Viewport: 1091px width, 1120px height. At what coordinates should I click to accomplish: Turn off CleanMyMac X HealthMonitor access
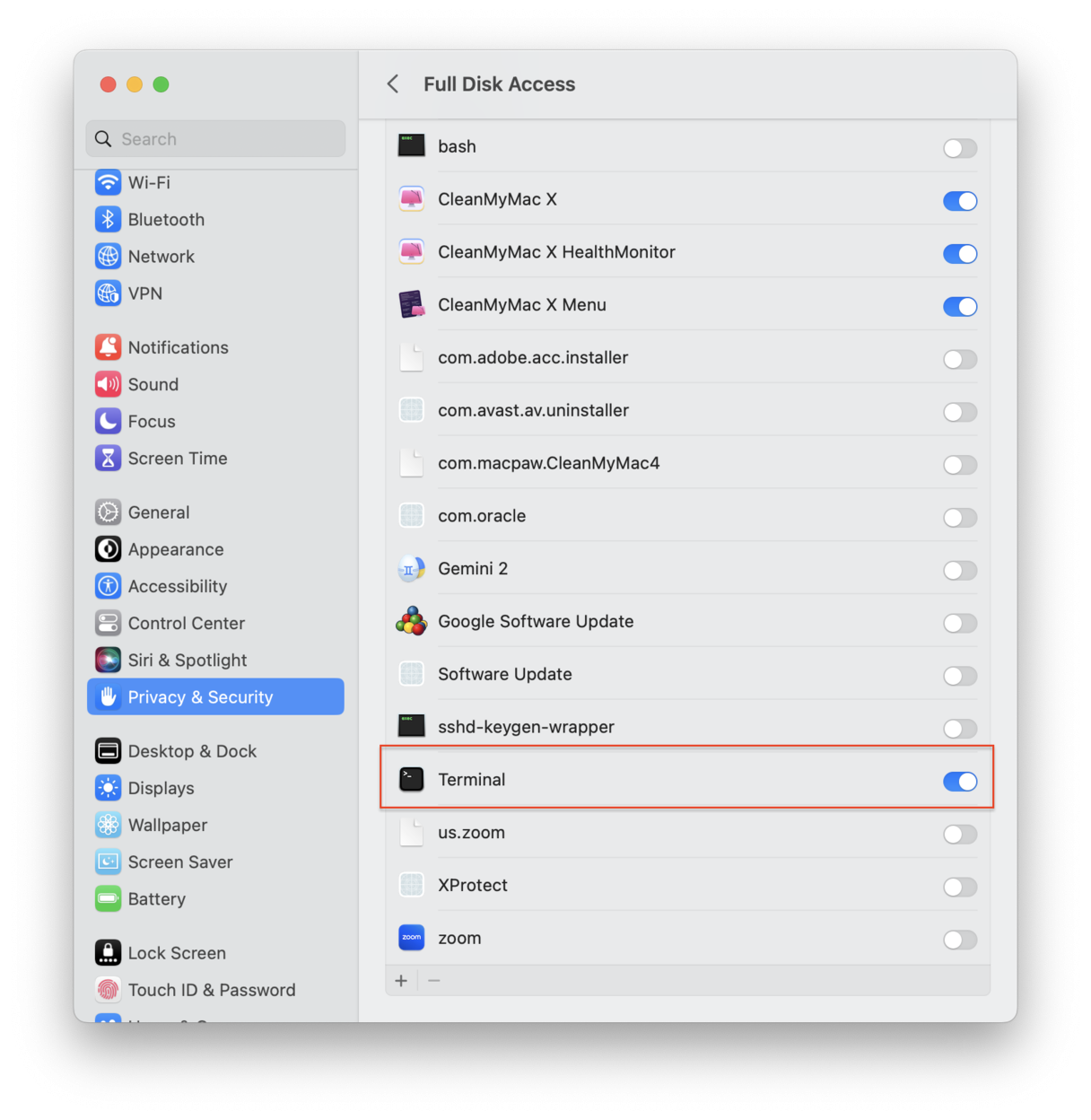point(960,254)
